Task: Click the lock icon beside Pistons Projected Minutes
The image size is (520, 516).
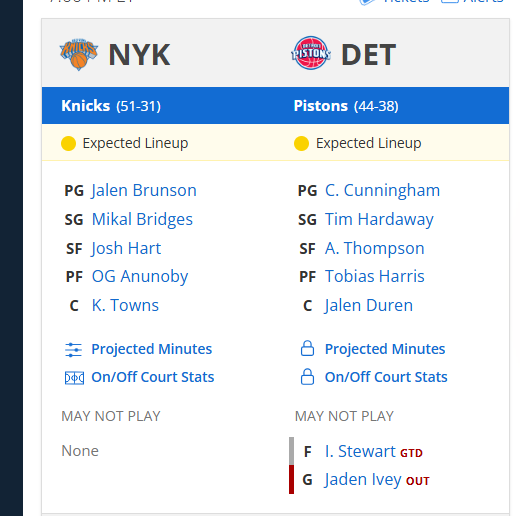Action: pos(307,349)
